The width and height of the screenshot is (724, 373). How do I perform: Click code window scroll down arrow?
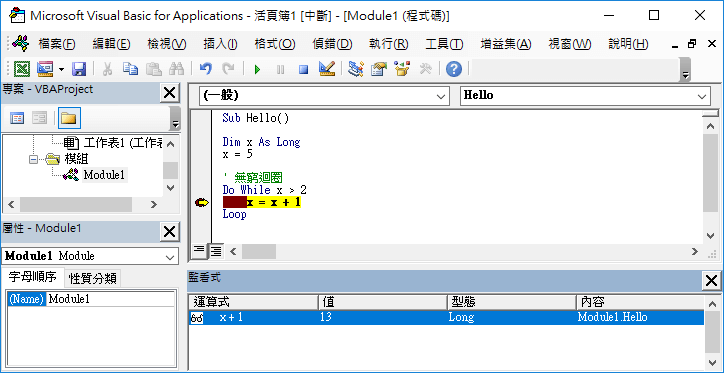pyautogui.click(x=711, y=235)
